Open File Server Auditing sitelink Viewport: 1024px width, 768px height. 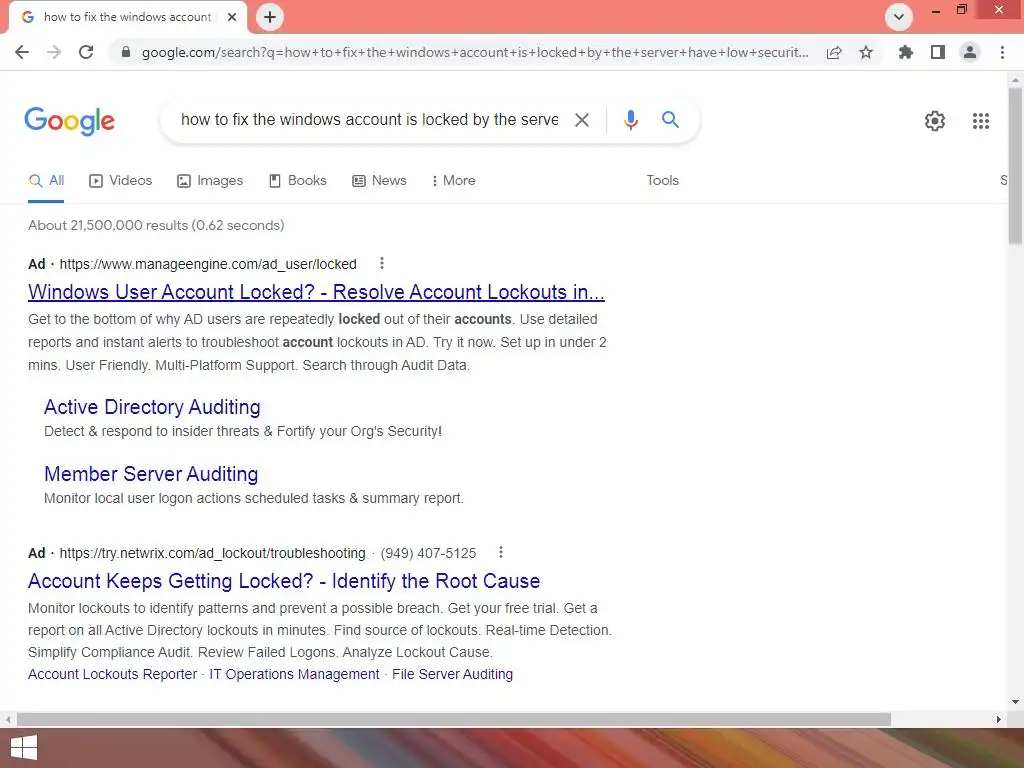452,675
